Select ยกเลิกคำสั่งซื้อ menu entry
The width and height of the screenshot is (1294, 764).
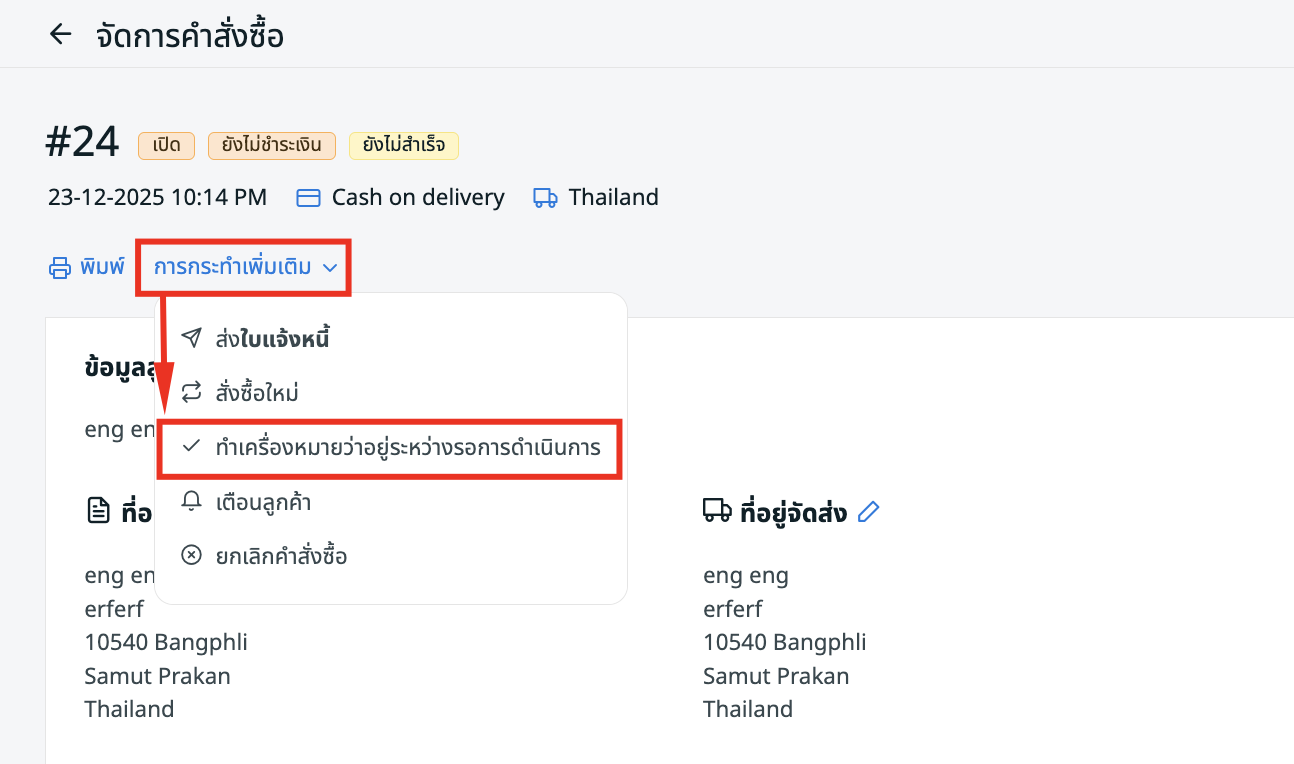pos(281,556)
